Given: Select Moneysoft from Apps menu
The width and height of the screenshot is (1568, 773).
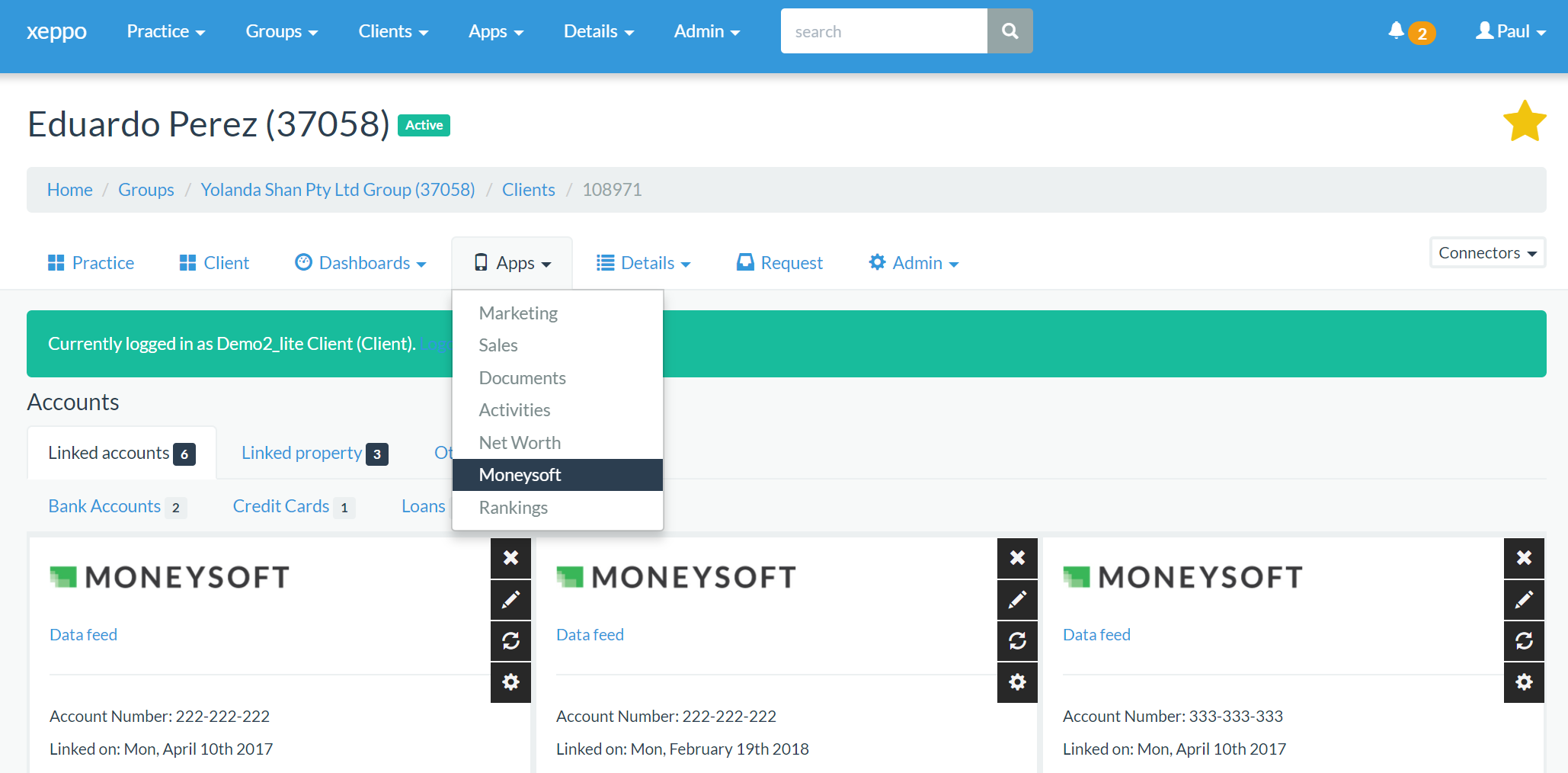Looking at the screenshot, I should [520, 475].
